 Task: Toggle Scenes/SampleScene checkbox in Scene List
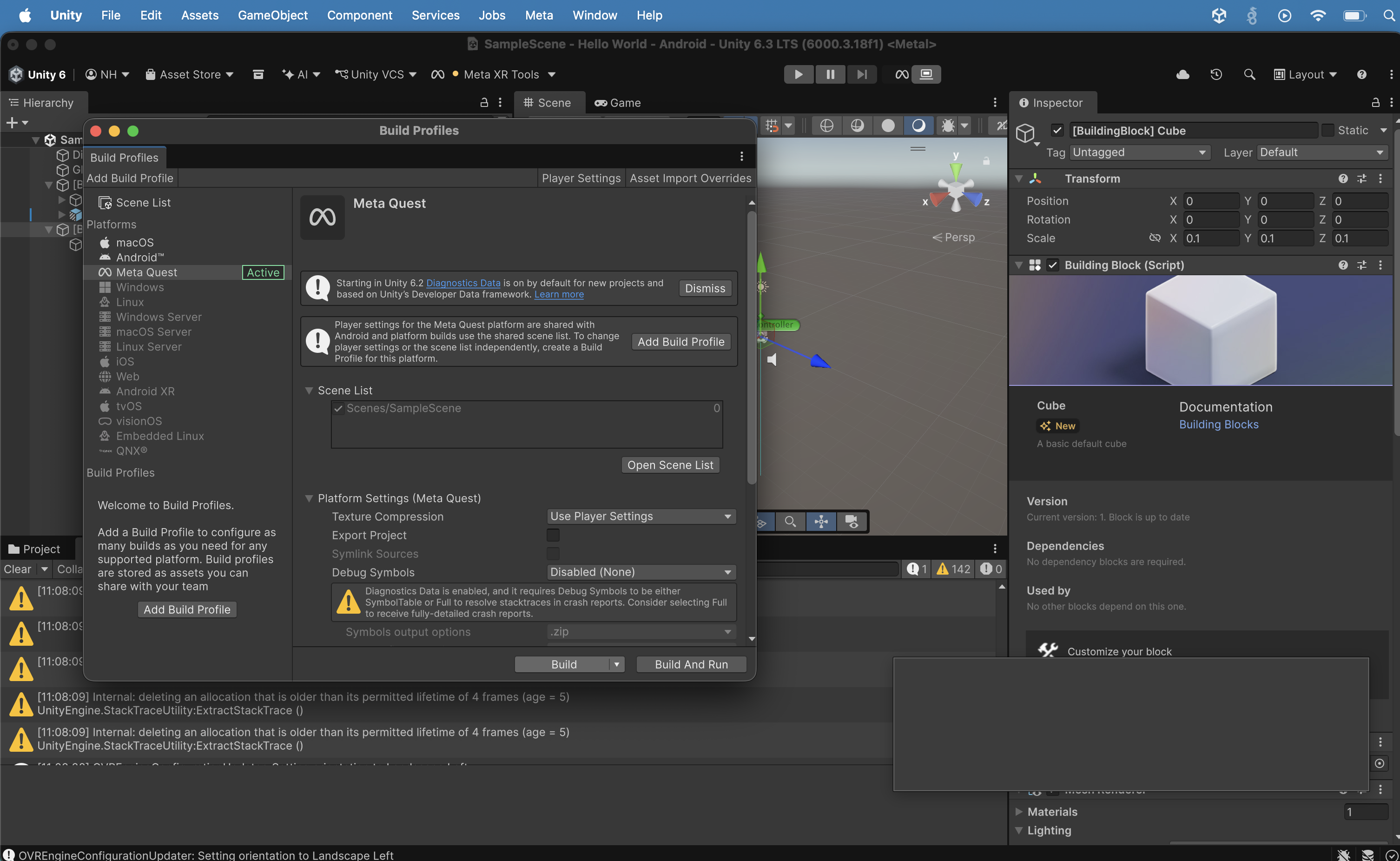(339, 409)
